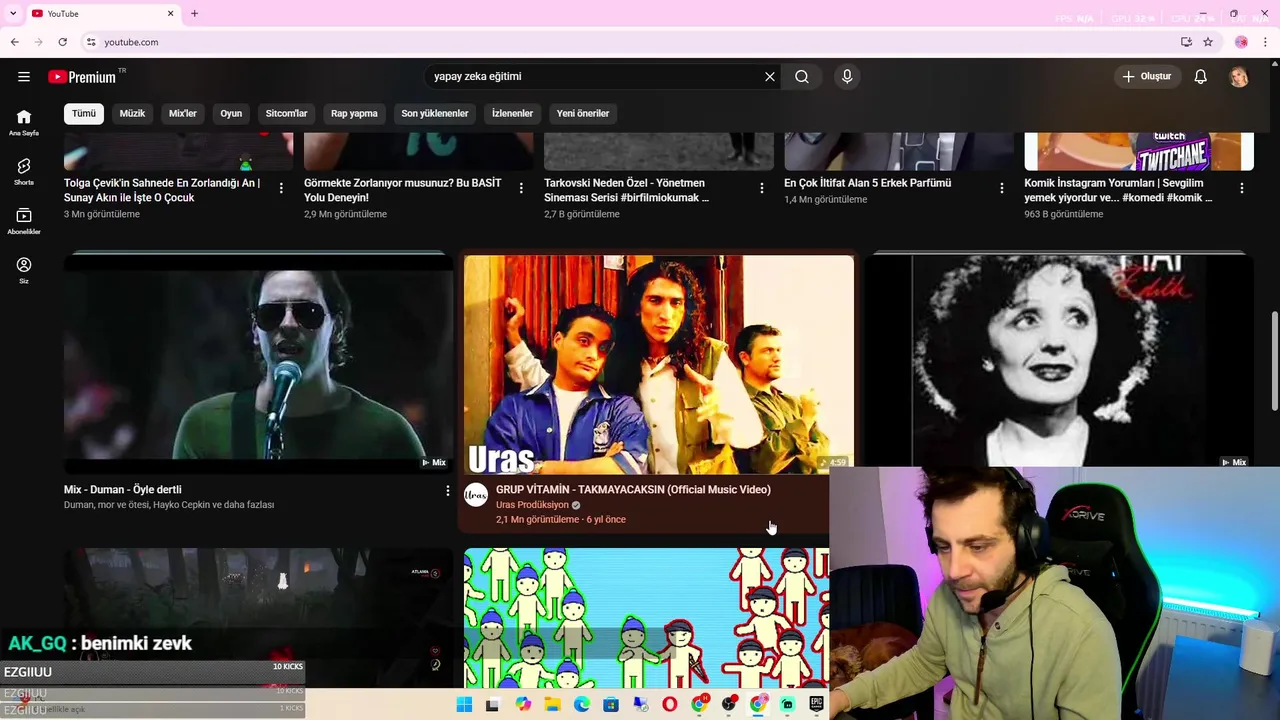This screenshot has height=720, width=1280.
Task: Select the Oyun filter chip
Action: 231,113
